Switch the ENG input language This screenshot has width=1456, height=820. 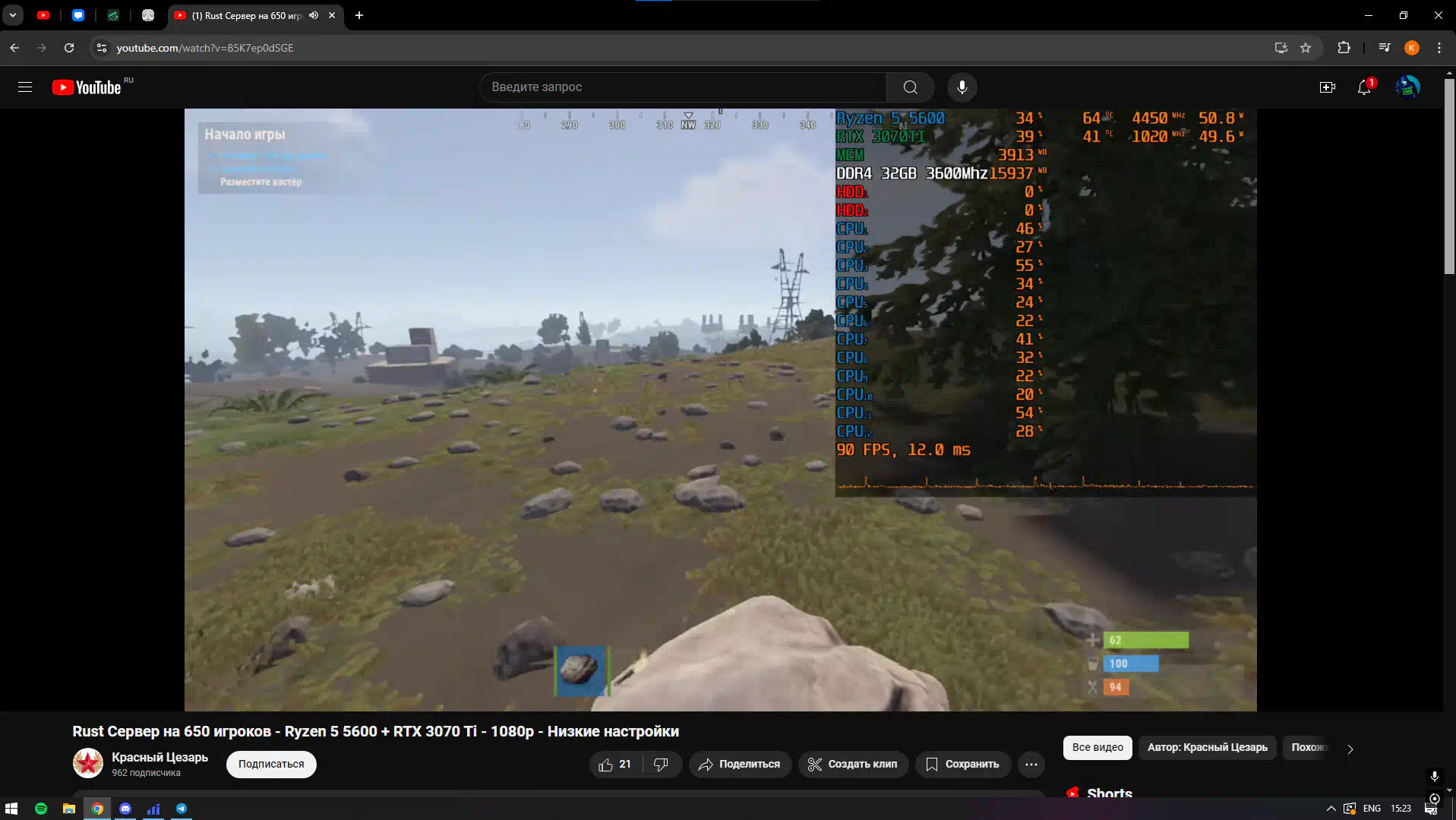[x=1372, y=809]
